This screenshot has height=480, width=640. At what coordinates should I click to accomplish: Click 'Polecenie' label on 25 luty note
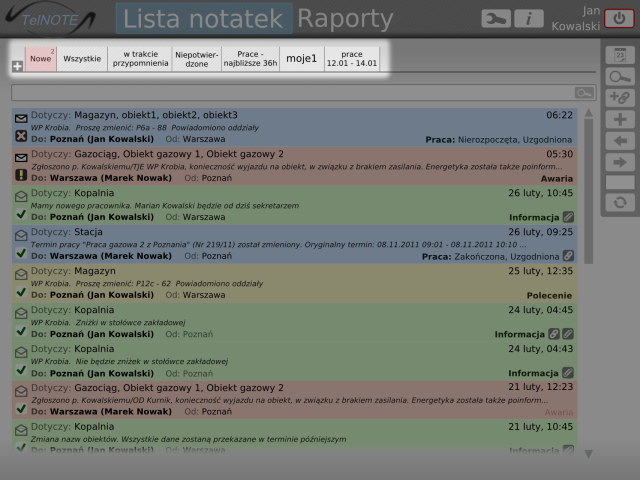[549, 295]
